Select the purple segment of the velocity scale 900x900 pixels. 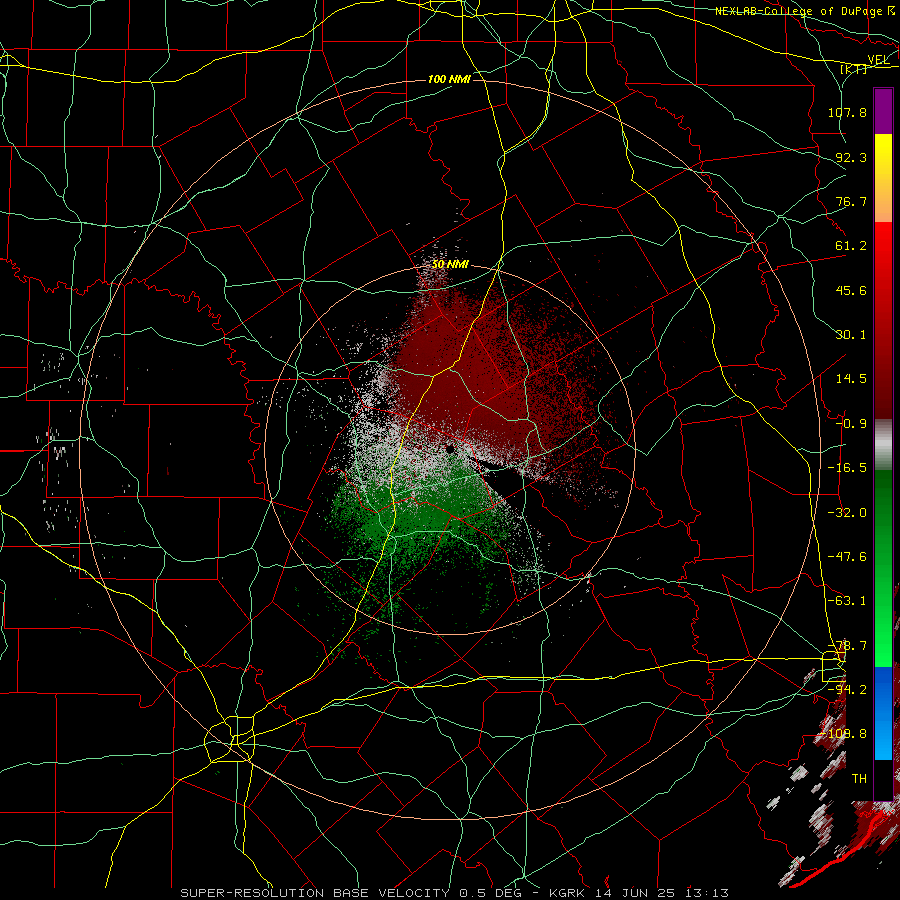pyautogui.click(x=883, y=111)
